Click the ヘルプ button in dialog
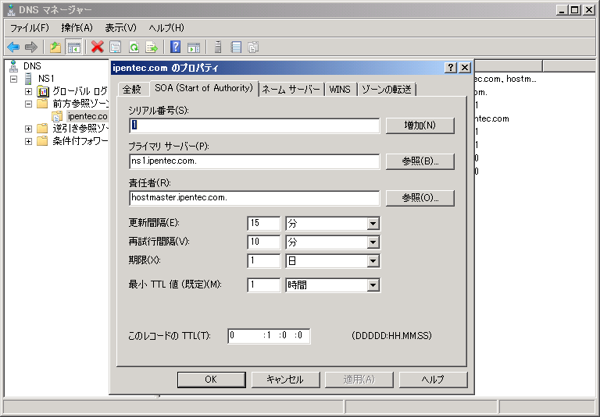This screenshot has width=600, height=417. coord(433,380)
